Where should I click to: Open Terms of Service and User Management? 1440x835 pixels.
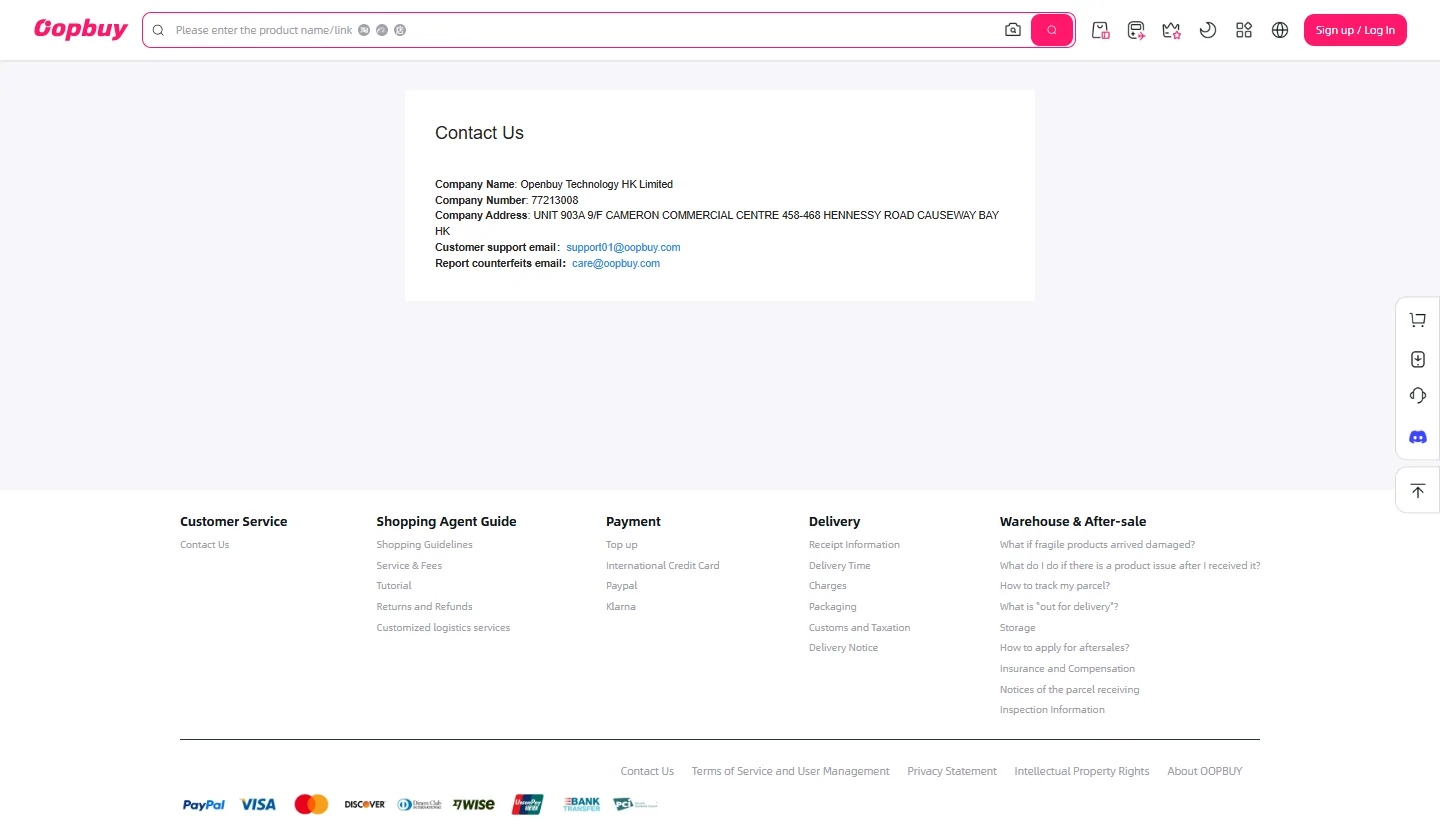pos(790,771)
